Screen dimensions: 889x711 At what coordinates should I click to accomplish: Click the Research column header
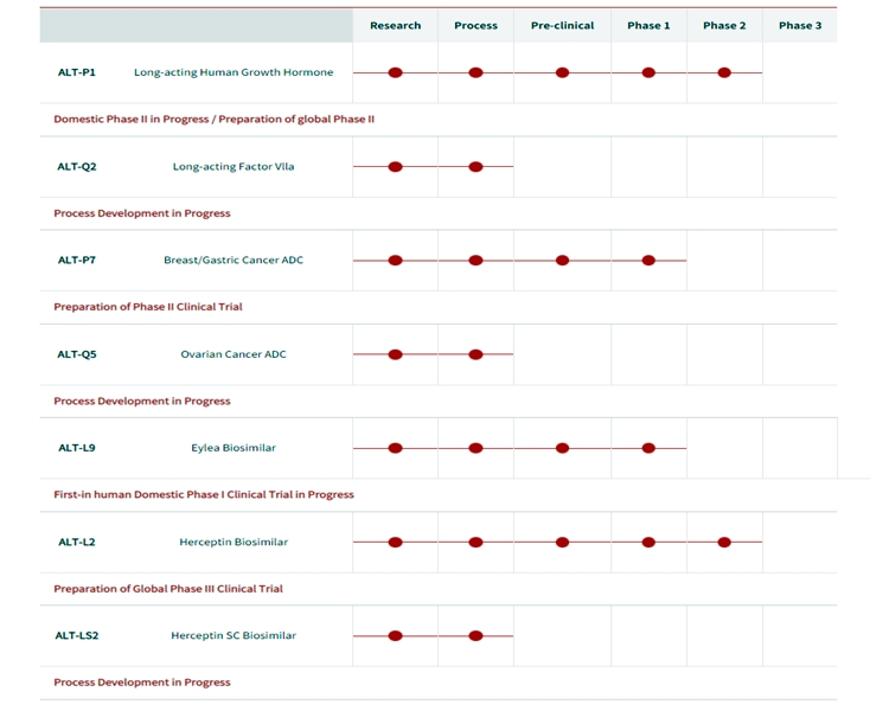[395, 26]
